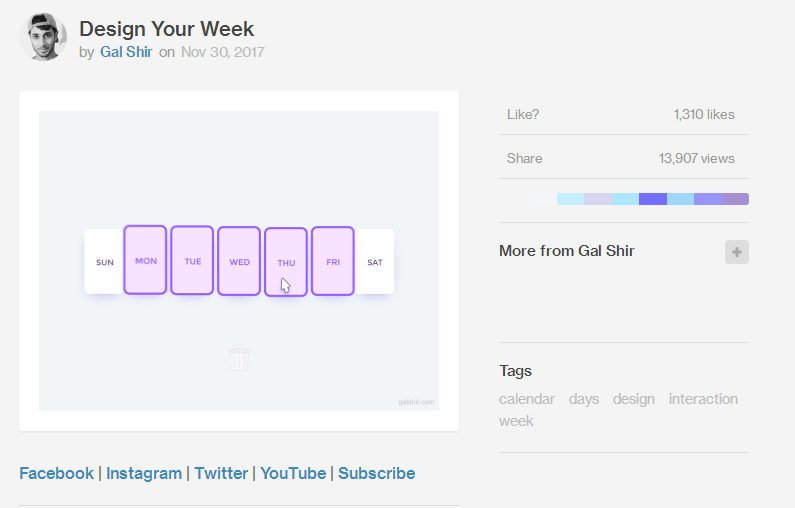Open the YouTube link

point(293,473)
